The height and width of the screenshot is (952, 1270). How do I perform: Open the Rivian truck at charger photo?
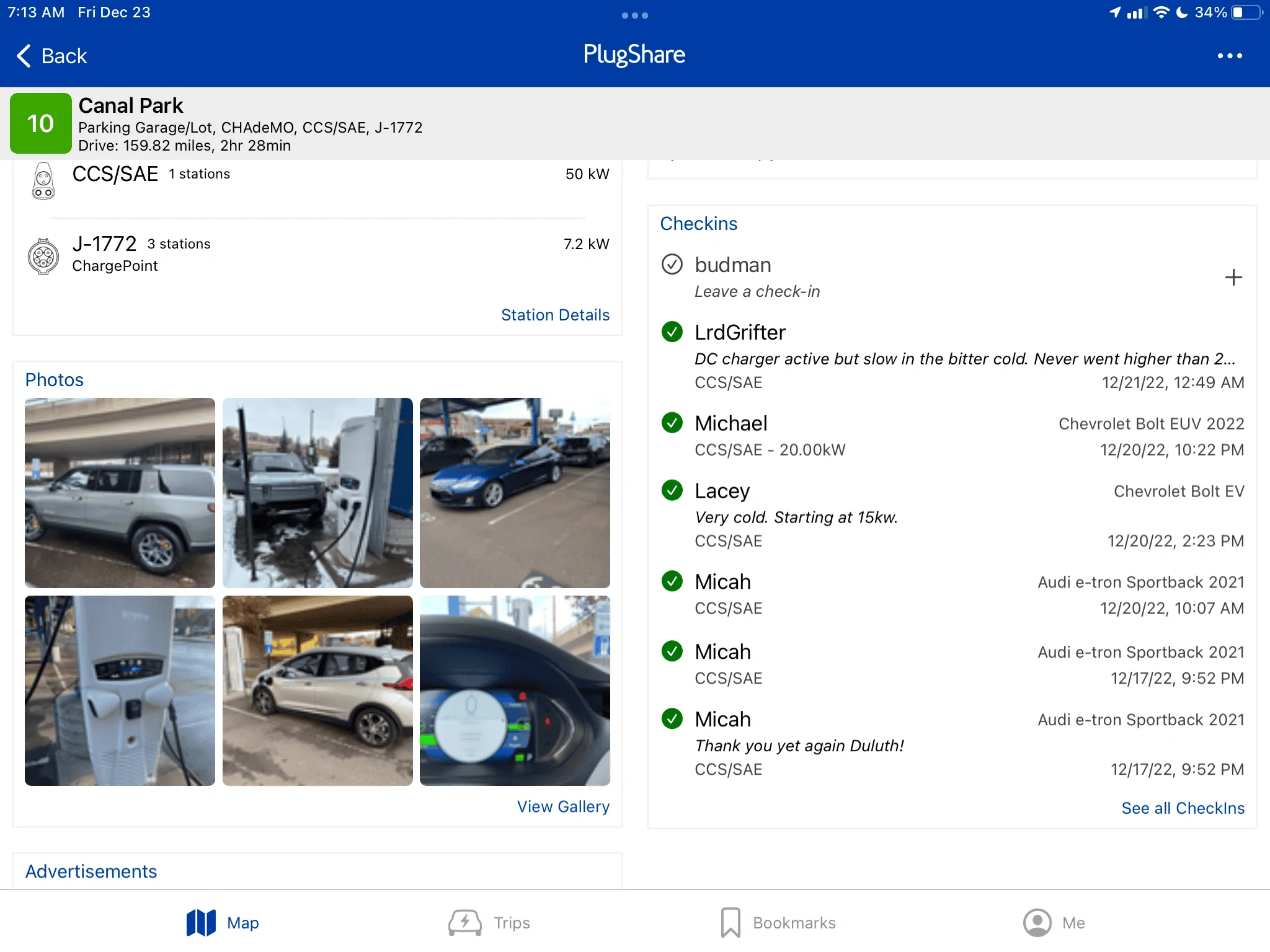317,493
